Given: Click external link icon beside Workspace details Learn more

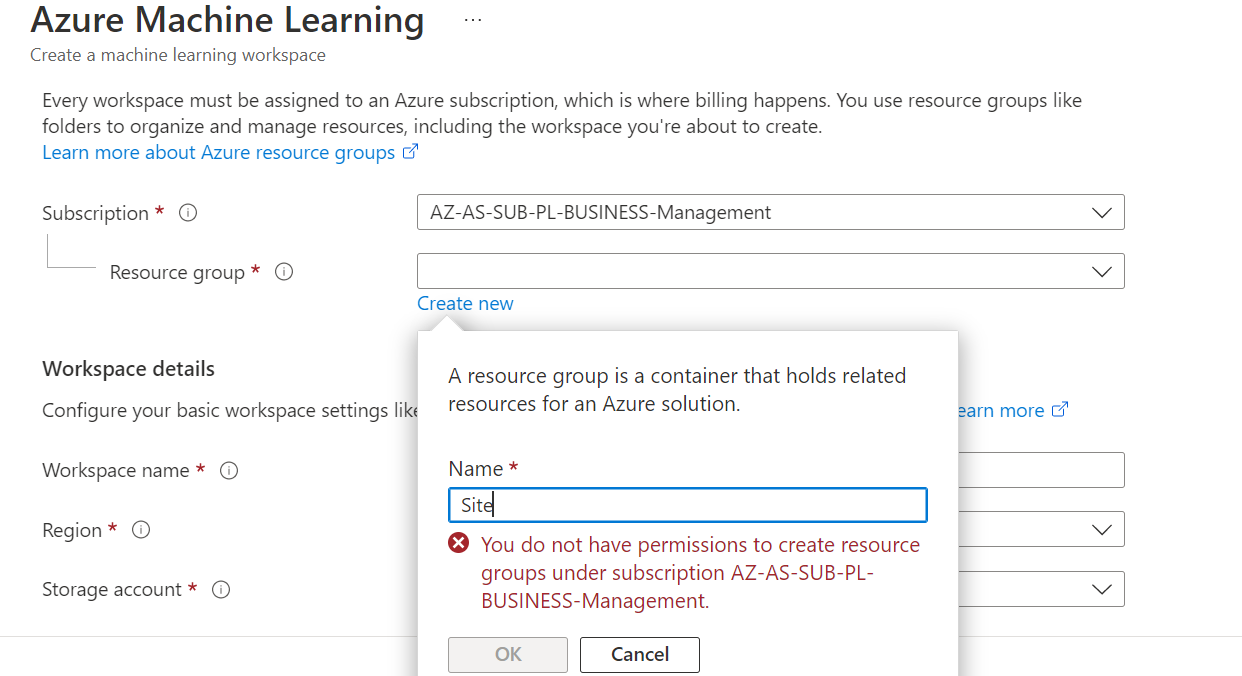Looking at the screenshot, I should point(1060,410).
